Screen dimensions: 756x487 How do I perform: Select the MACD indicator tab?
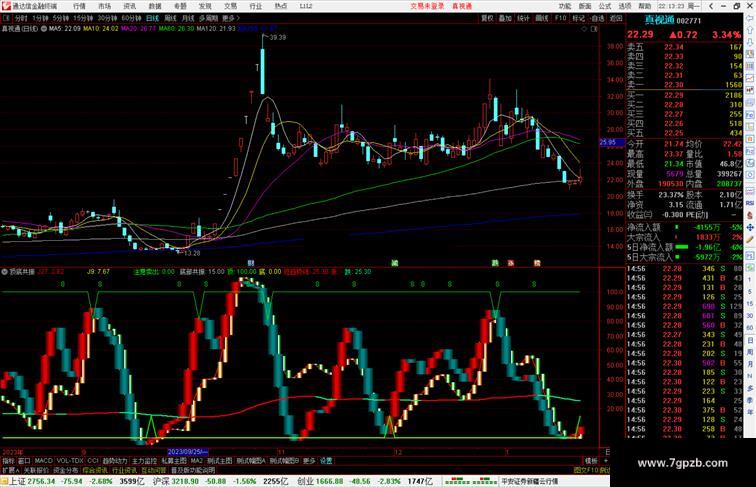point(43,461)
